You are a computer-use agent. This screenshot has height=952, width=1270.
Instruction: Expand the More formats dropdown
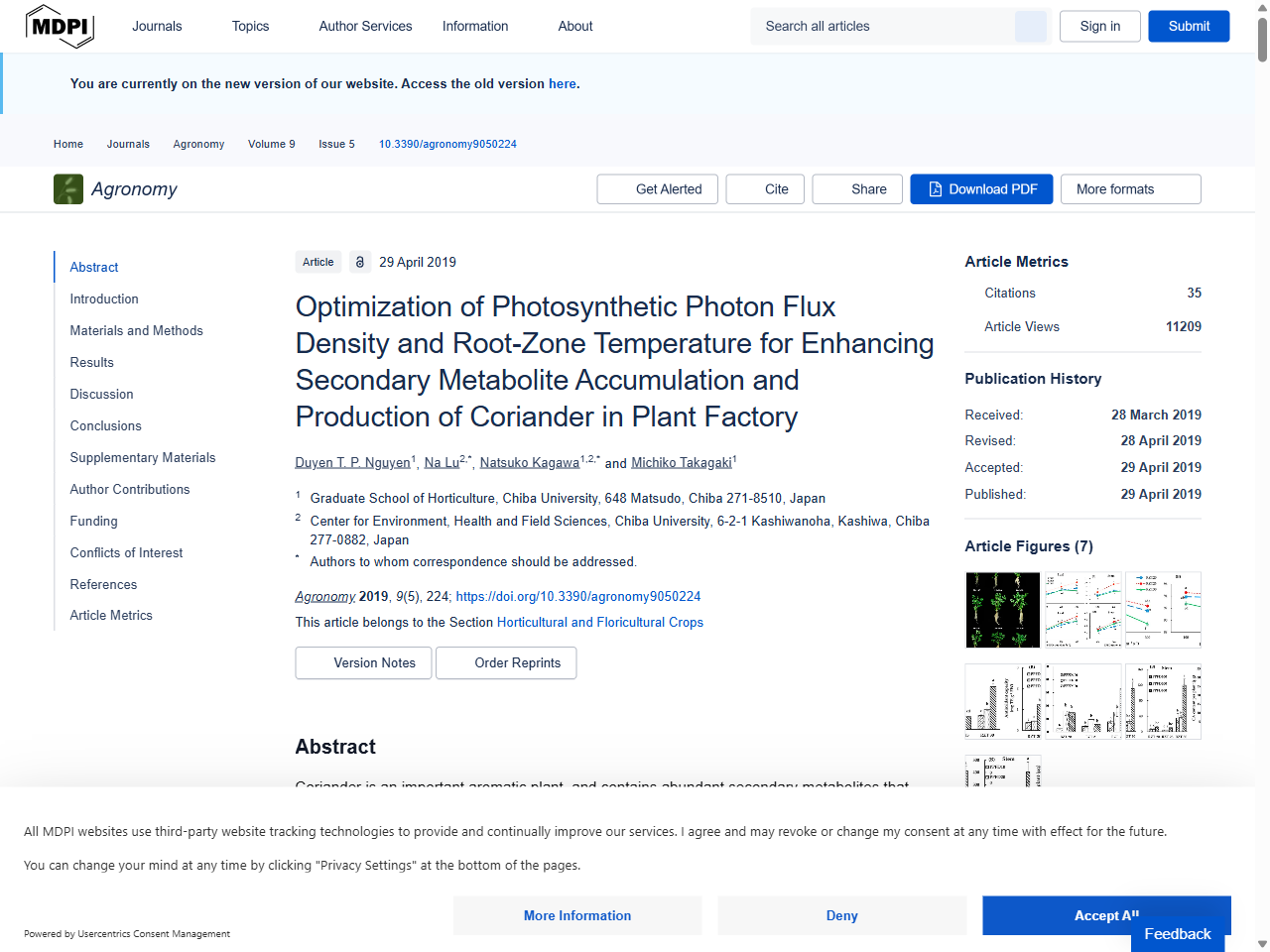point(1130,189)
